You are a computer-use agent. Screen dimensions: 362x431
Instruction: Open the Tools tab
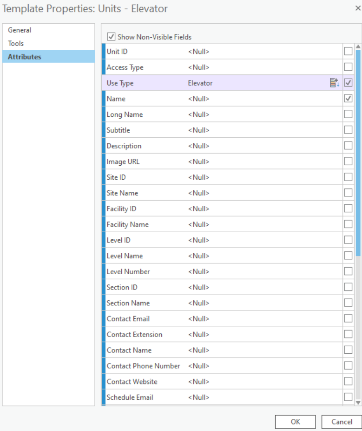pyautogui.click(x=48, y=43)
